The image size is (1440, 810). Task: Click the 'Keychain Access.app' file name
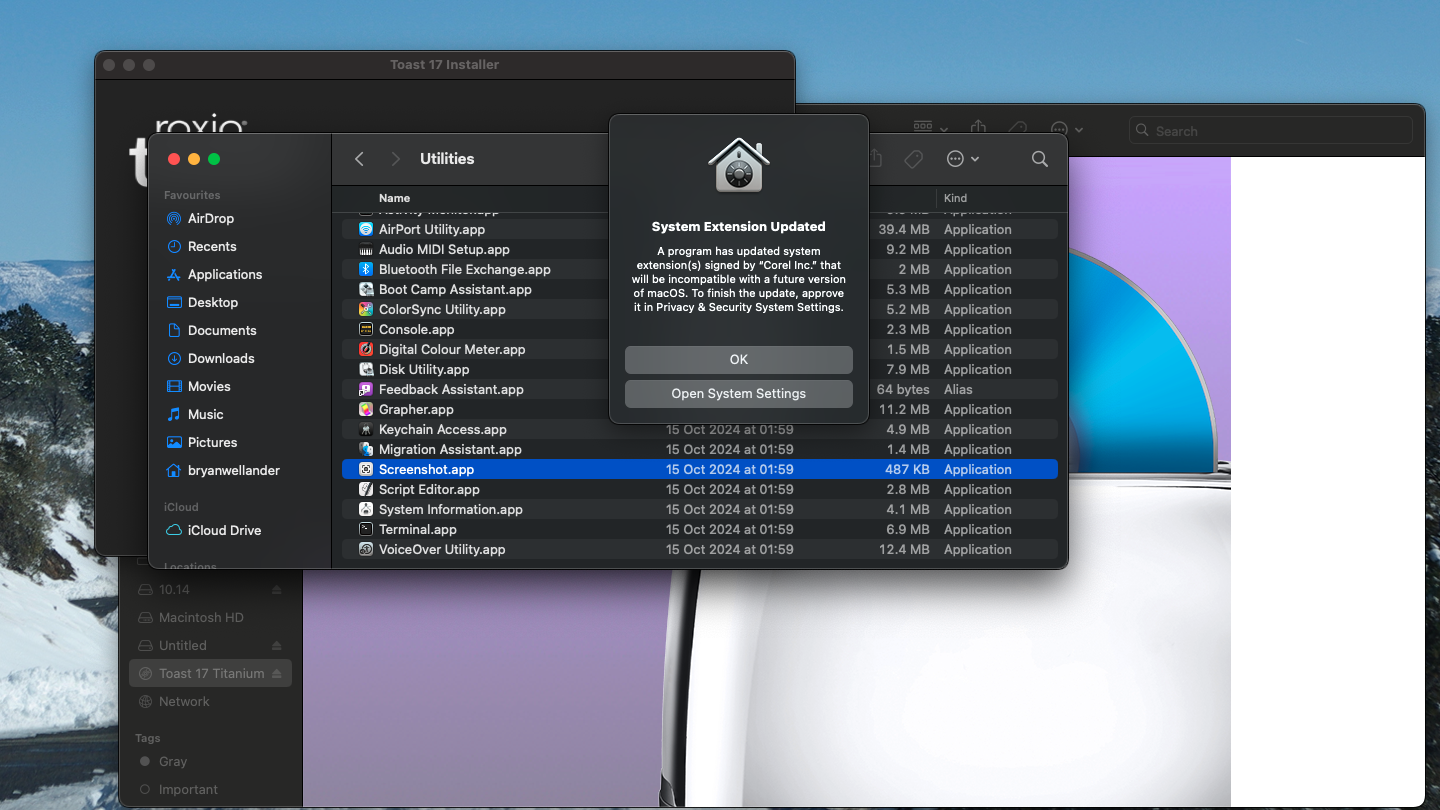point(443,429)
